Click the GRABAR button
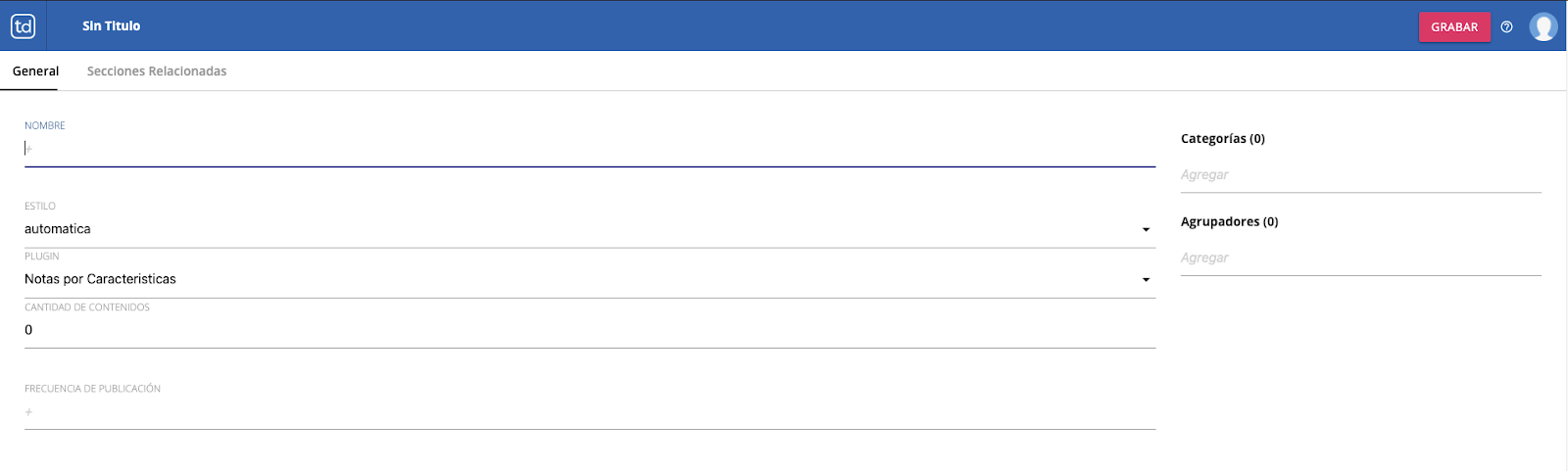Image resolution: width=1568 pixels, height=471 pixels. tap(1454, 27)
